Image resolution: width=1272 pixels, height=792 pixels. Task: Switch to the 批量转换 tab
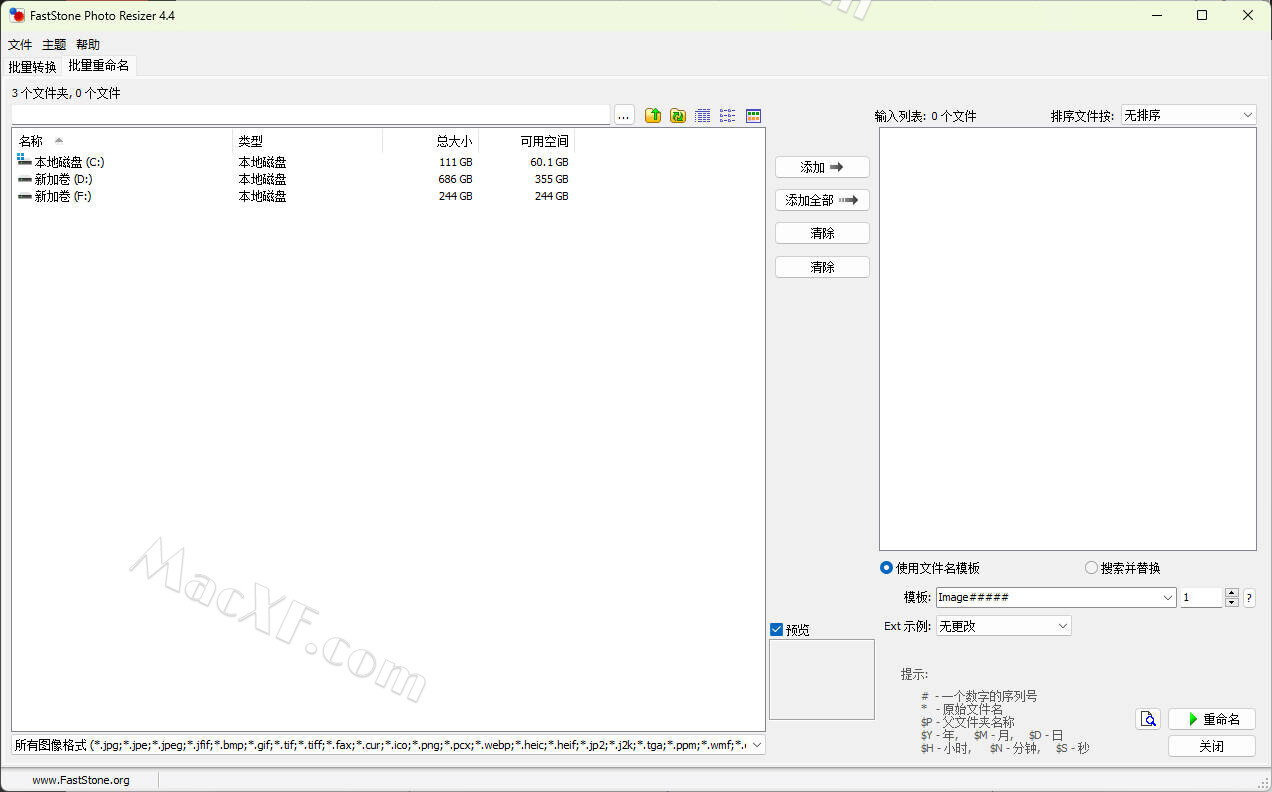point(32,67)
